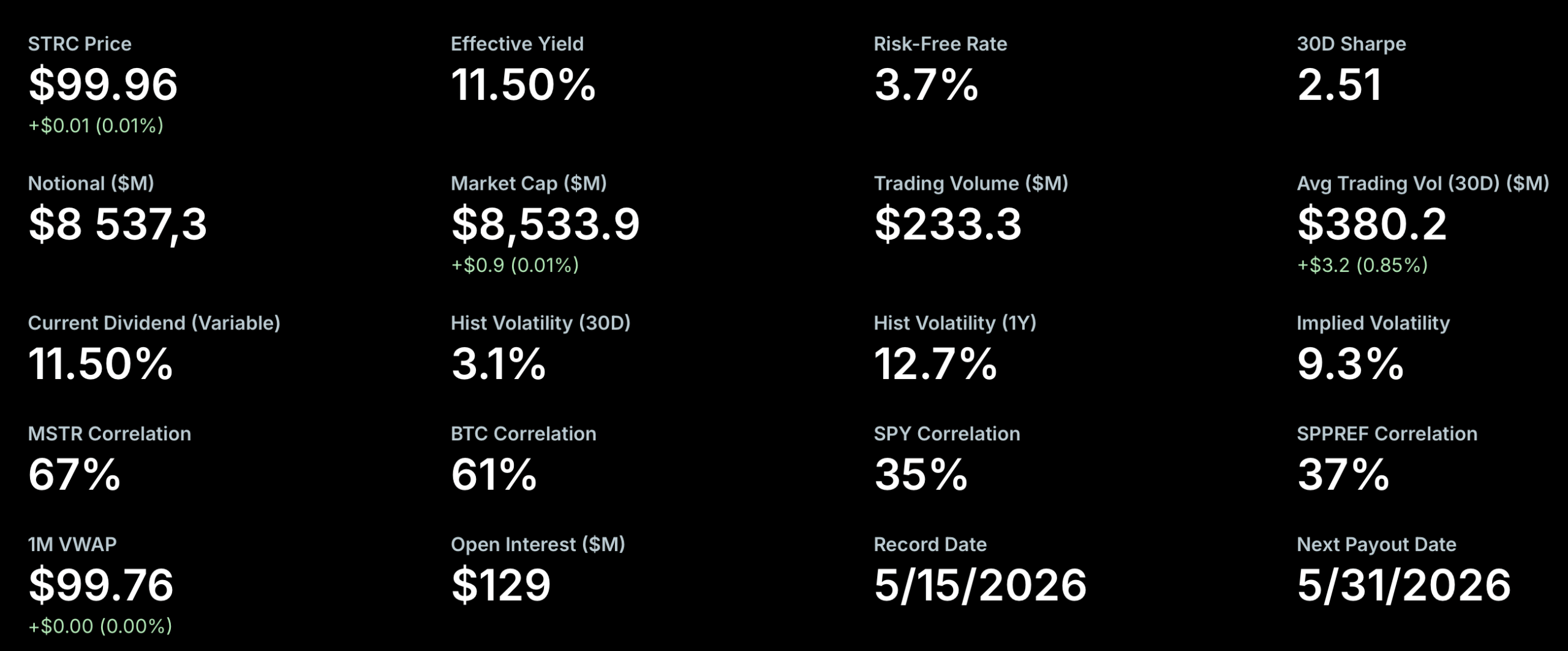This screenshot has width=1568, height=651.
Task: Select the Hist Volatility (30D) 3.1% value
Action: [x=499, y=364]
